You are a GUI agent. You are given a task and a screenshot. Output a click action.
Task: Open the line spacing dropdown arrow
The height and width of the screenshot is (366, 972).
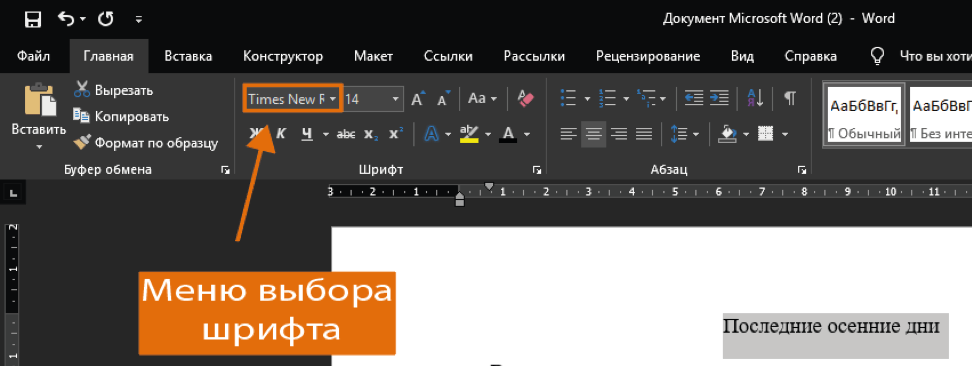pyautogui.click(x=695, y=133)
